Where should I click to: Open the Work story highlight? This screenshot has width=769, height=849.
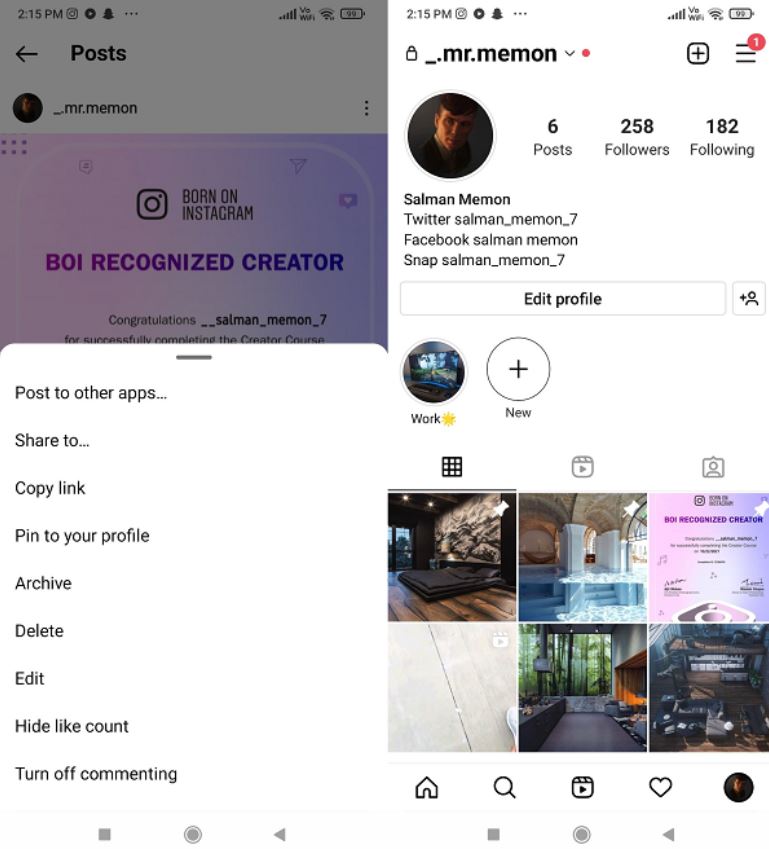pyautogui.click(x=433, y=373)
